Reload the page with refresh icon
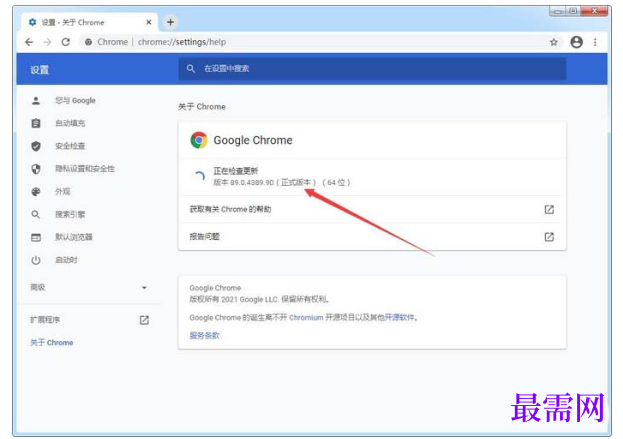 point(66,42)
